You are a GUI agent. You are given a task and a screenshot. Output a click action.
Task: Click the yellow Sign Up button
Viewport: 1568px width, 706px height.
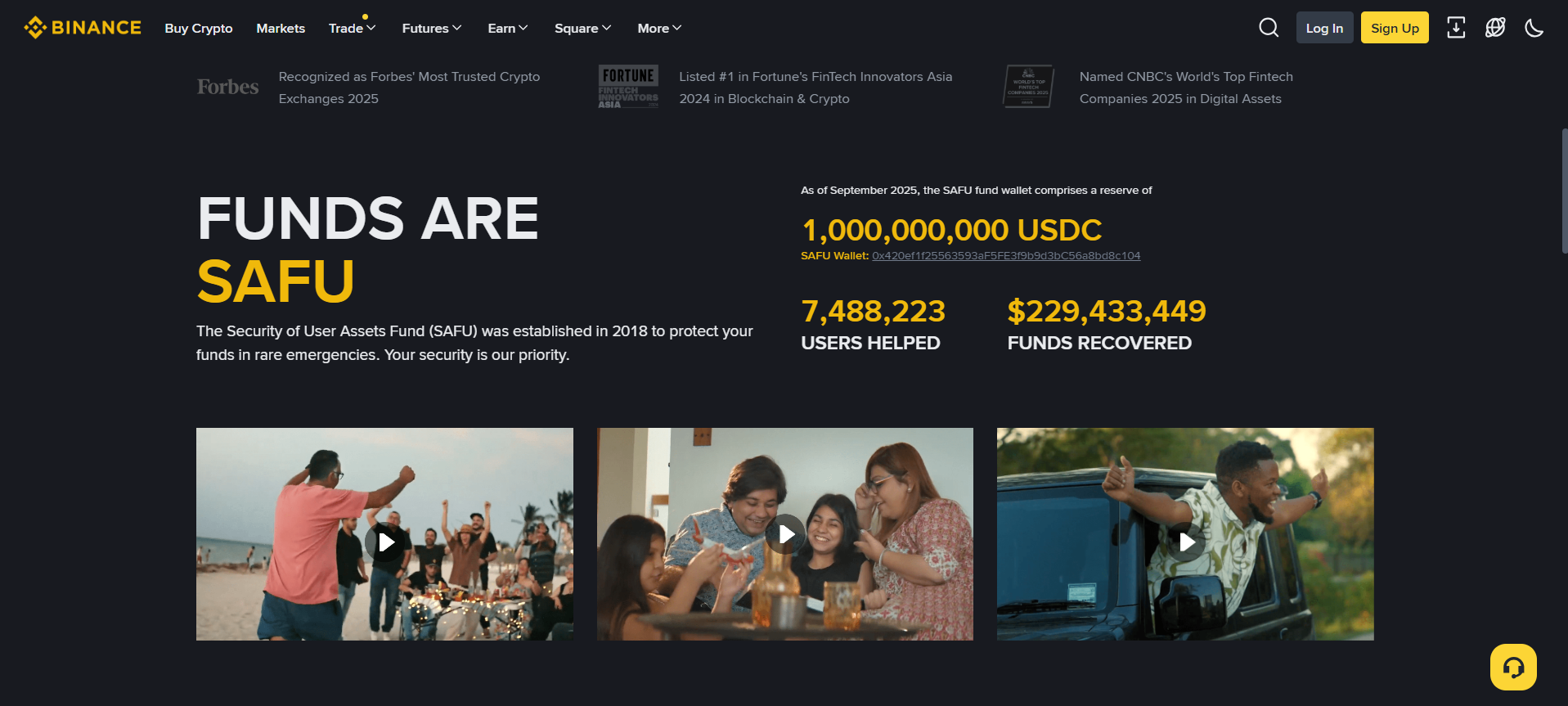[1394, 28]
